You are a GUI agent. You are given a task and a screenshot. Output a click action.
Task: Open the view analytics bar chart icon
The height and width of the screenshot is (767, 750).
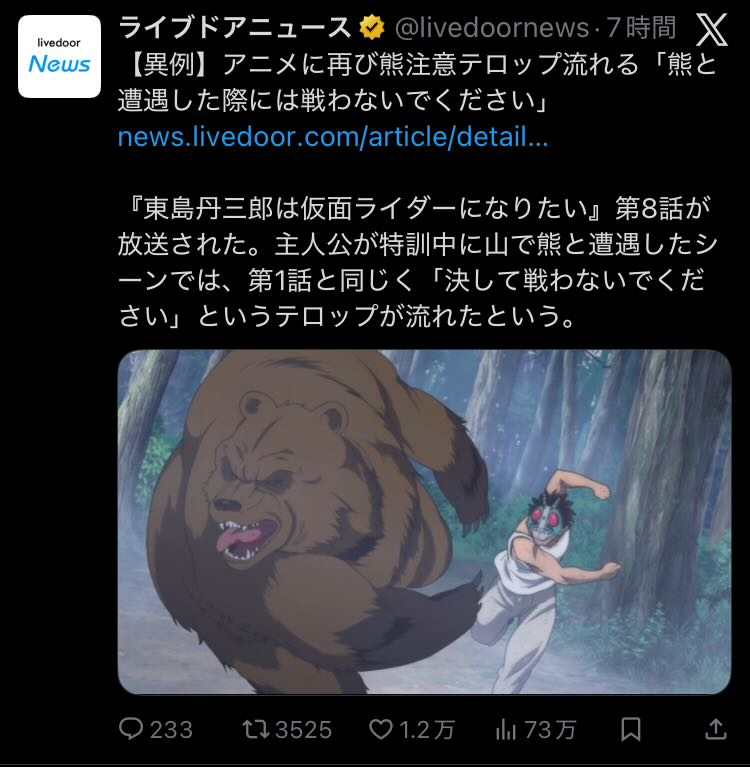tap(506, 729)
